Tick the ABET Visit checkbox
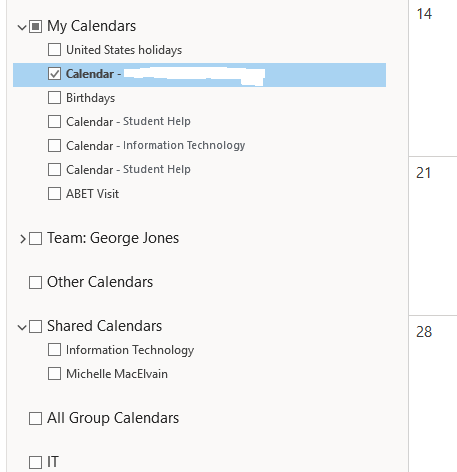This screenshot has width=457, height=472. tap(54, 193)
